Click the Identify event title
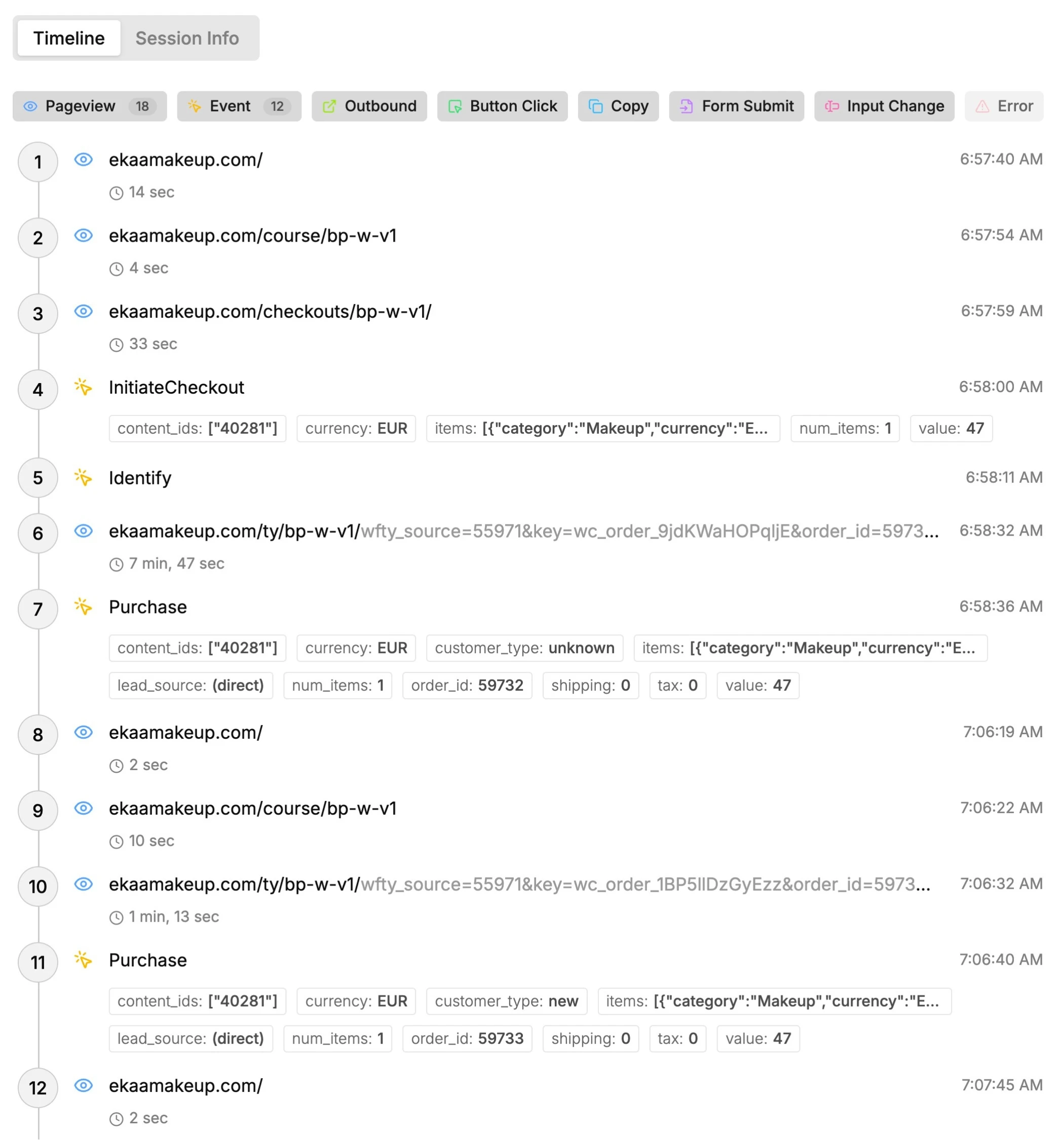Screen dimensions: 1064x1140 (140, 478)
